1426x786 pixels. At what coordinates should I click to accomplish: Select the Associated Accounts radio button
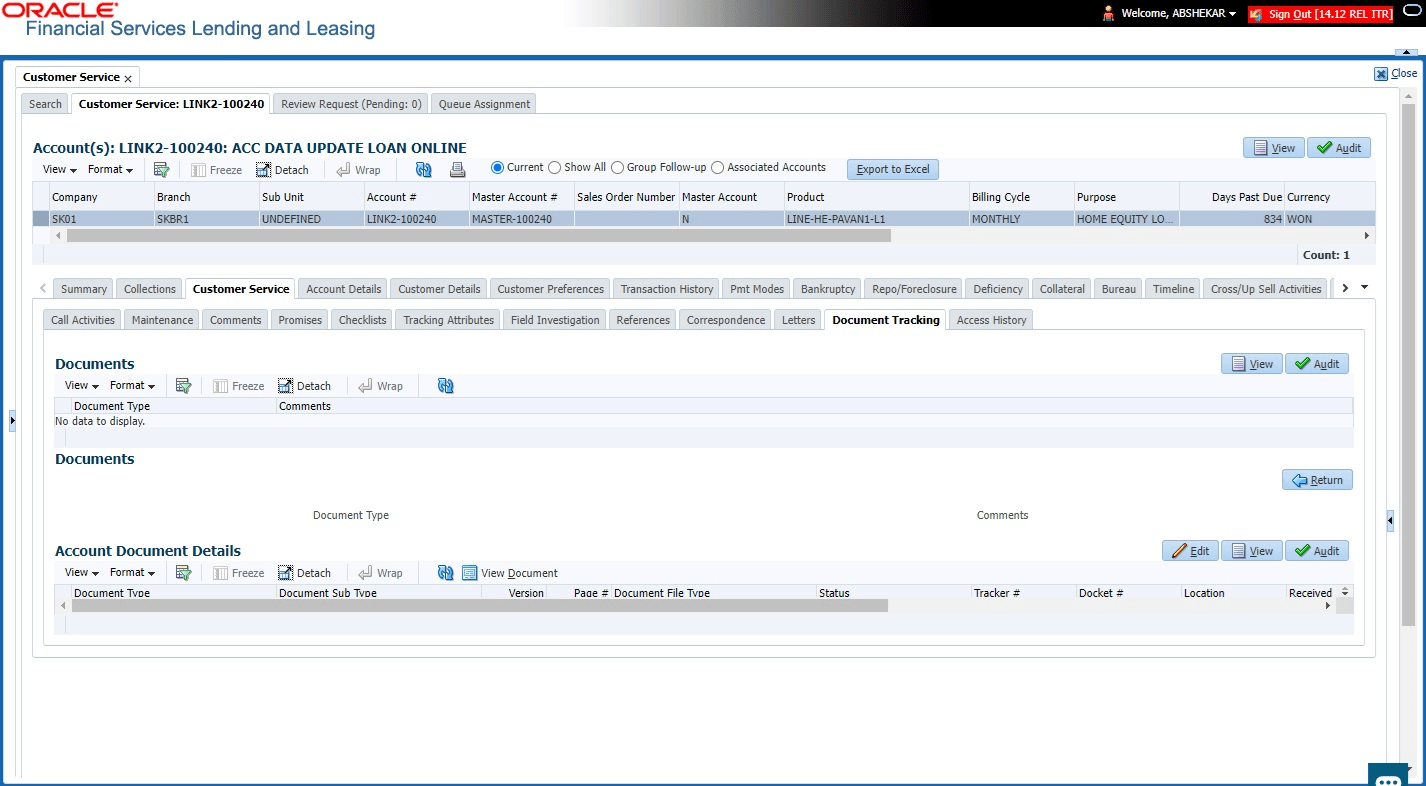(x=717, y=168)
